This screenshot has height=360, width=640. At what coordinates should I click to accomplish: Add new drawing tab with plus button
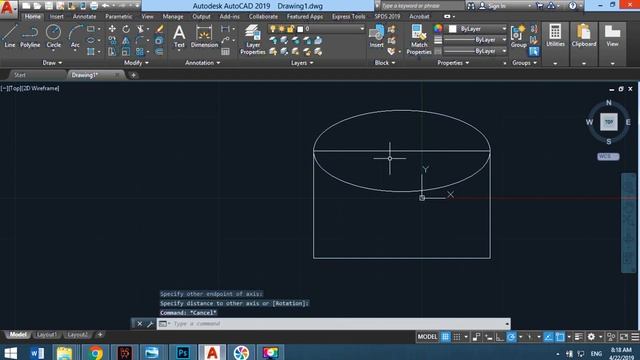[x=133, y=75]
